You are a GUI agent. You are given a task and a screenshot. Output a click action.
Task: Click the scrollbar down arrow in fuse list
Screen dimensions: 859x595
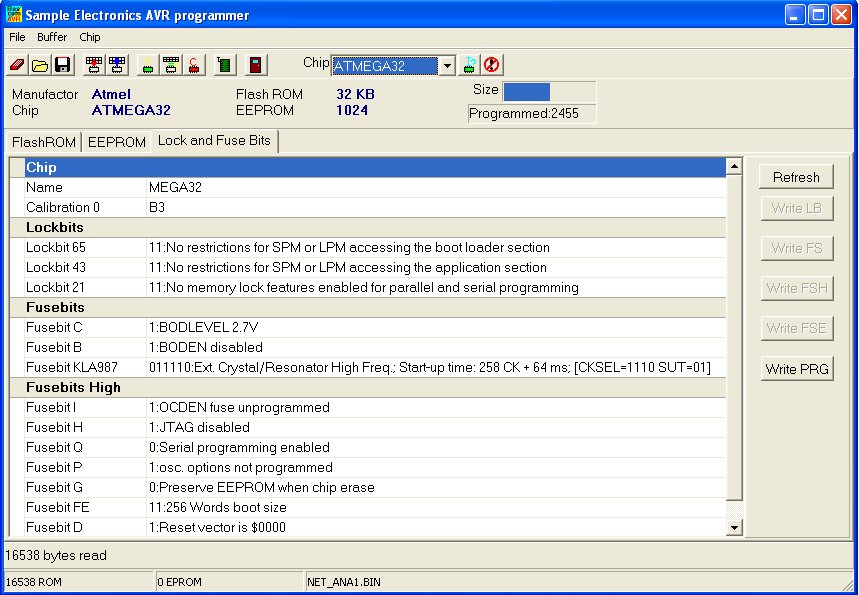(734, 527)
